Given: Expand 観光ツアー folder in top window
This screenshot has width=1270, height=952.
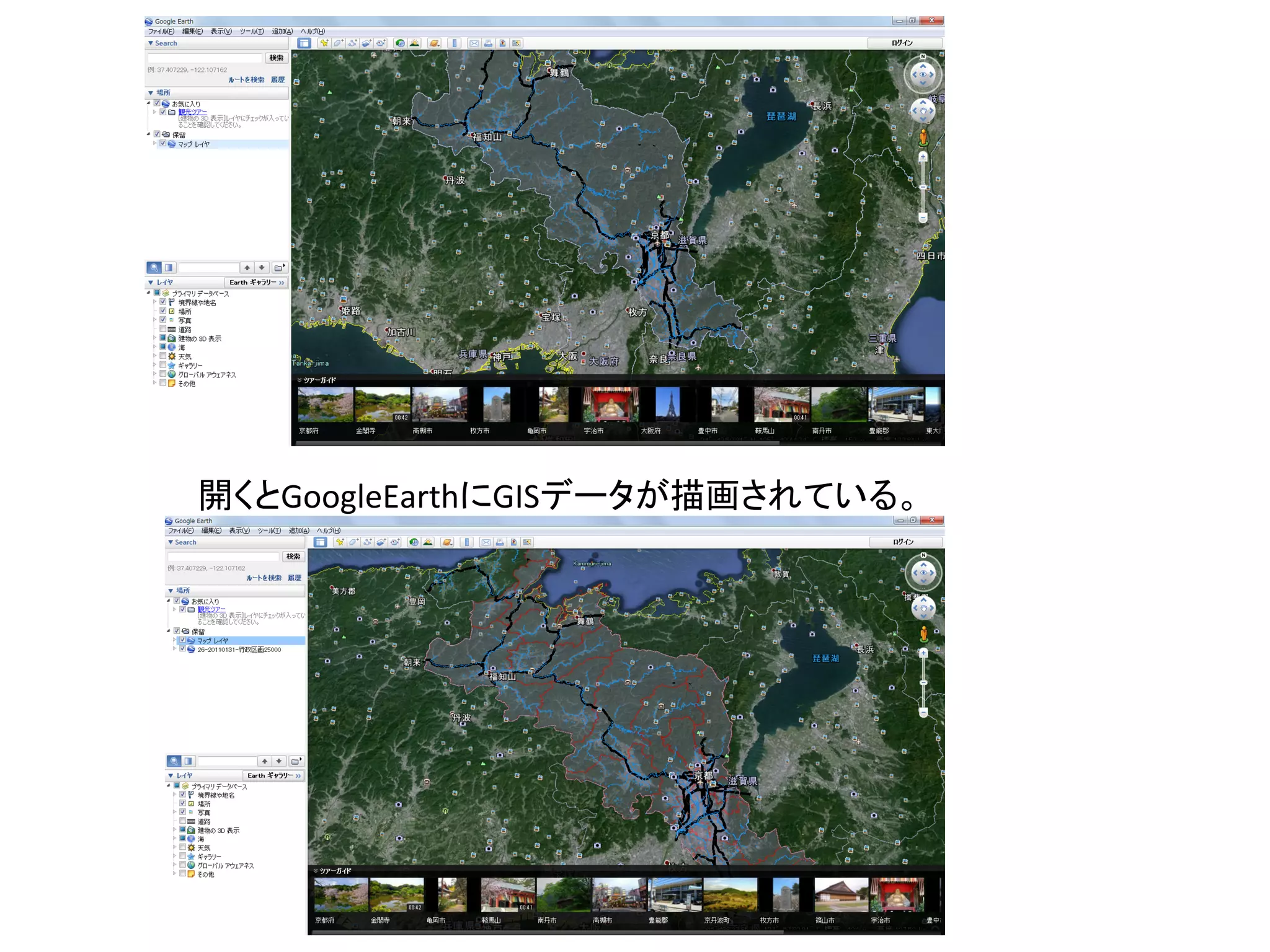Looking at the screenshot, I should tap(154, 112).
